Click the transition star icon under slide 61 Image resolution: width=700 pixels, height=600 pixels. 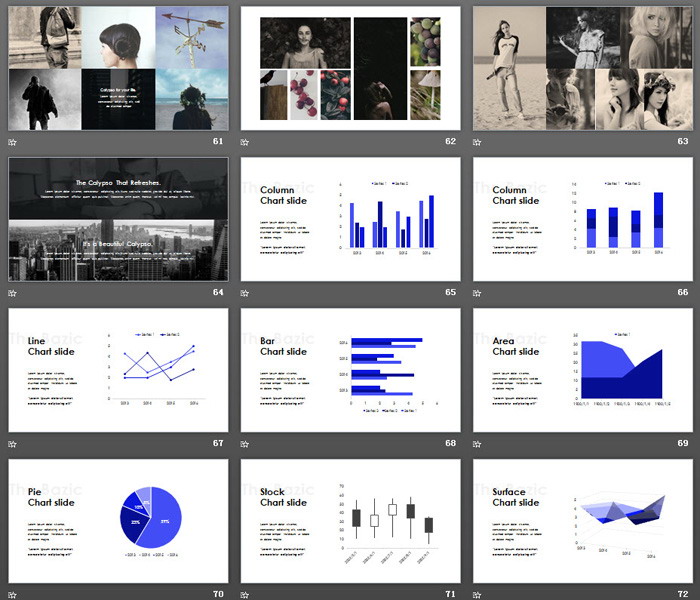12,142
